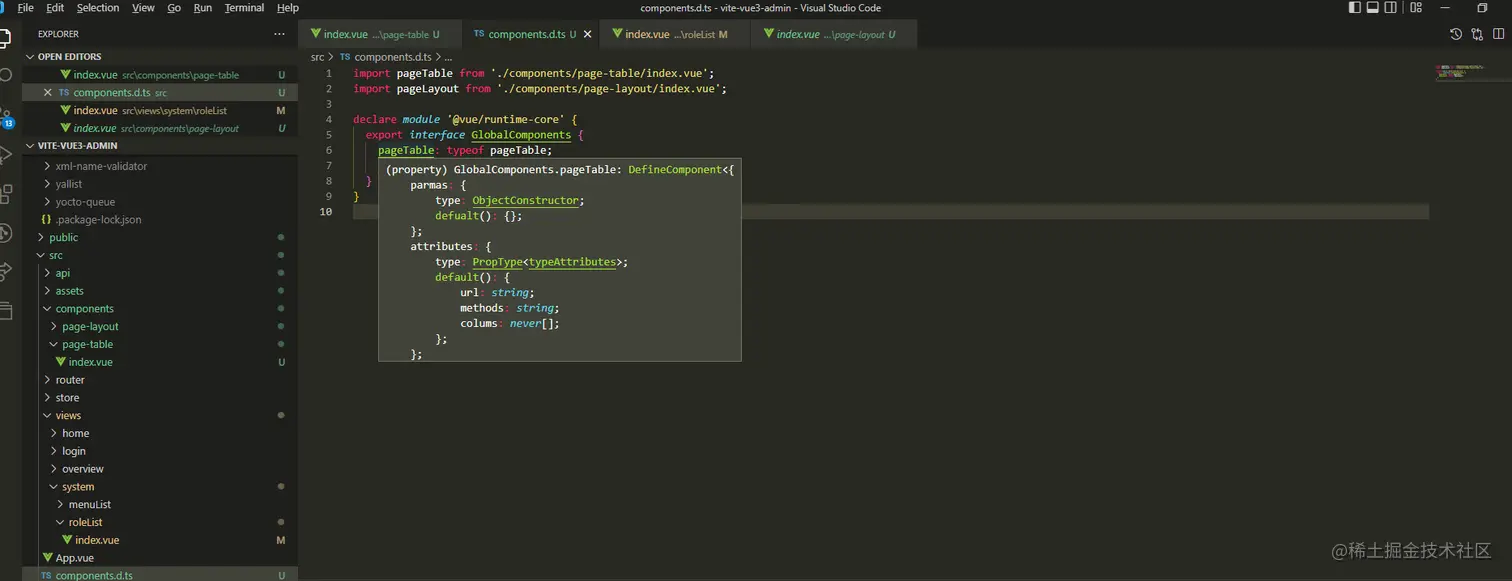The width and height of the screenshot is (1512, 581).
Task: Expand the public folder
Action: (160, 237)
